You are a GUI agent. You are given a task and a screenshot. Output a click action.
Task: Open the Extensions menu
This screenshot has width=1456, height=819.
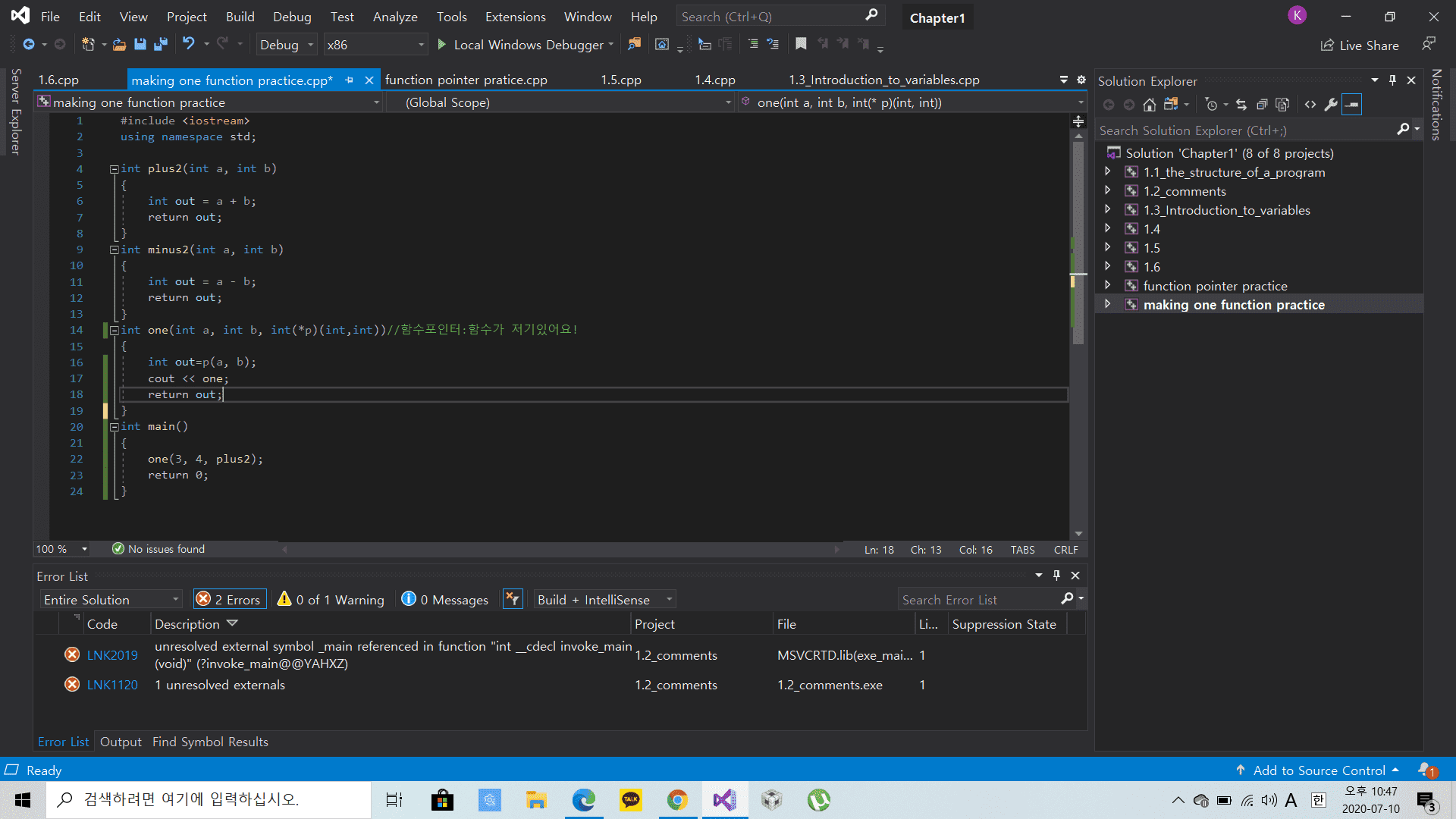coord(515,17)
